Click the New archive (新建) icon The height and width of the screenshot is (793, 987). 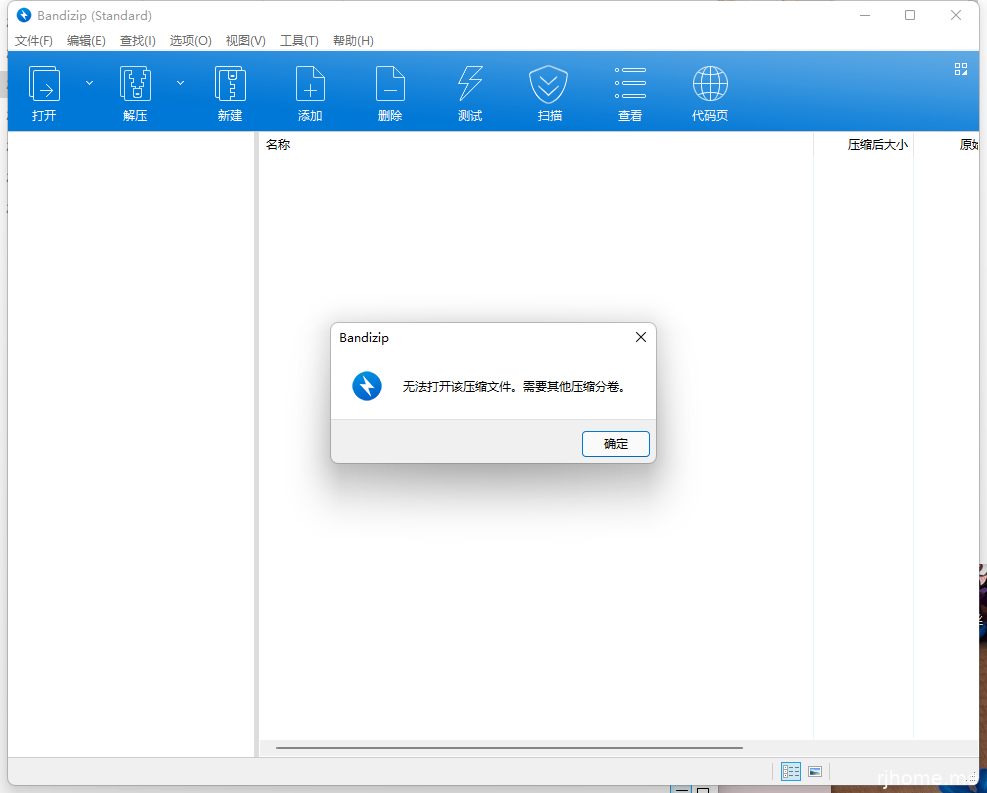(x=230, y=85)
